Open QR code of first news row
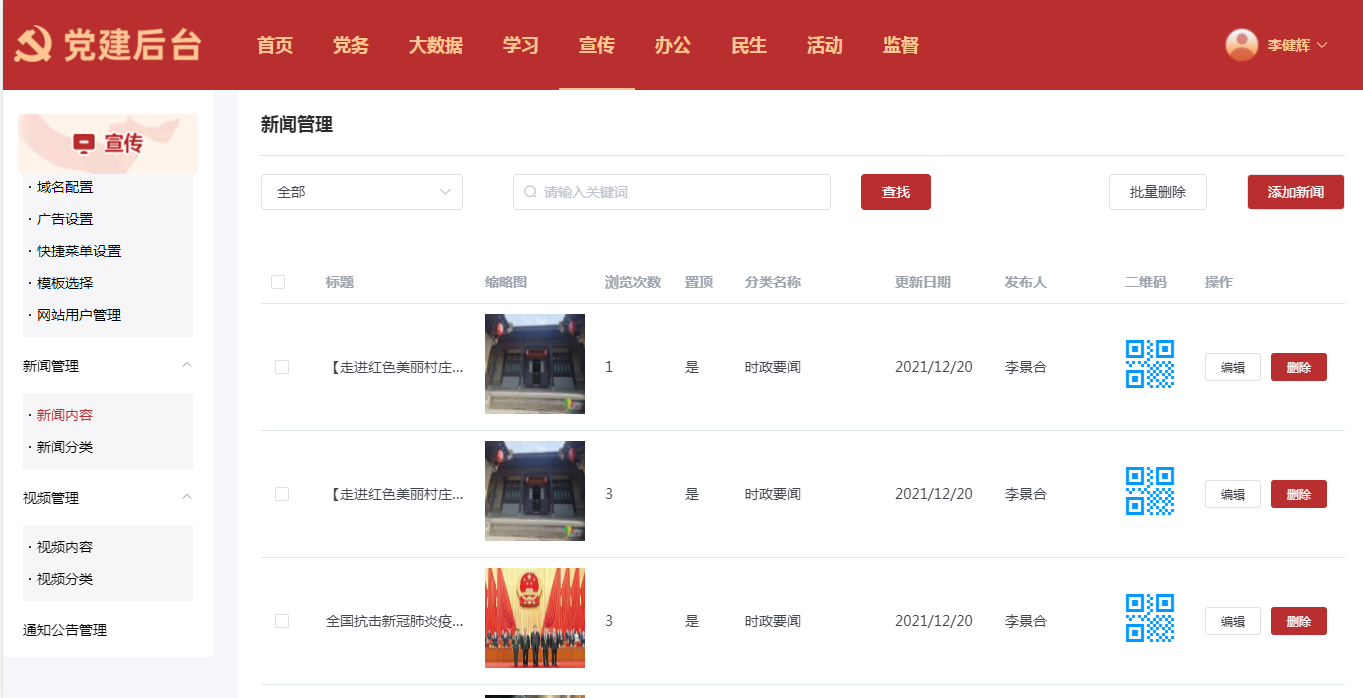 (x=1149, y=364)
